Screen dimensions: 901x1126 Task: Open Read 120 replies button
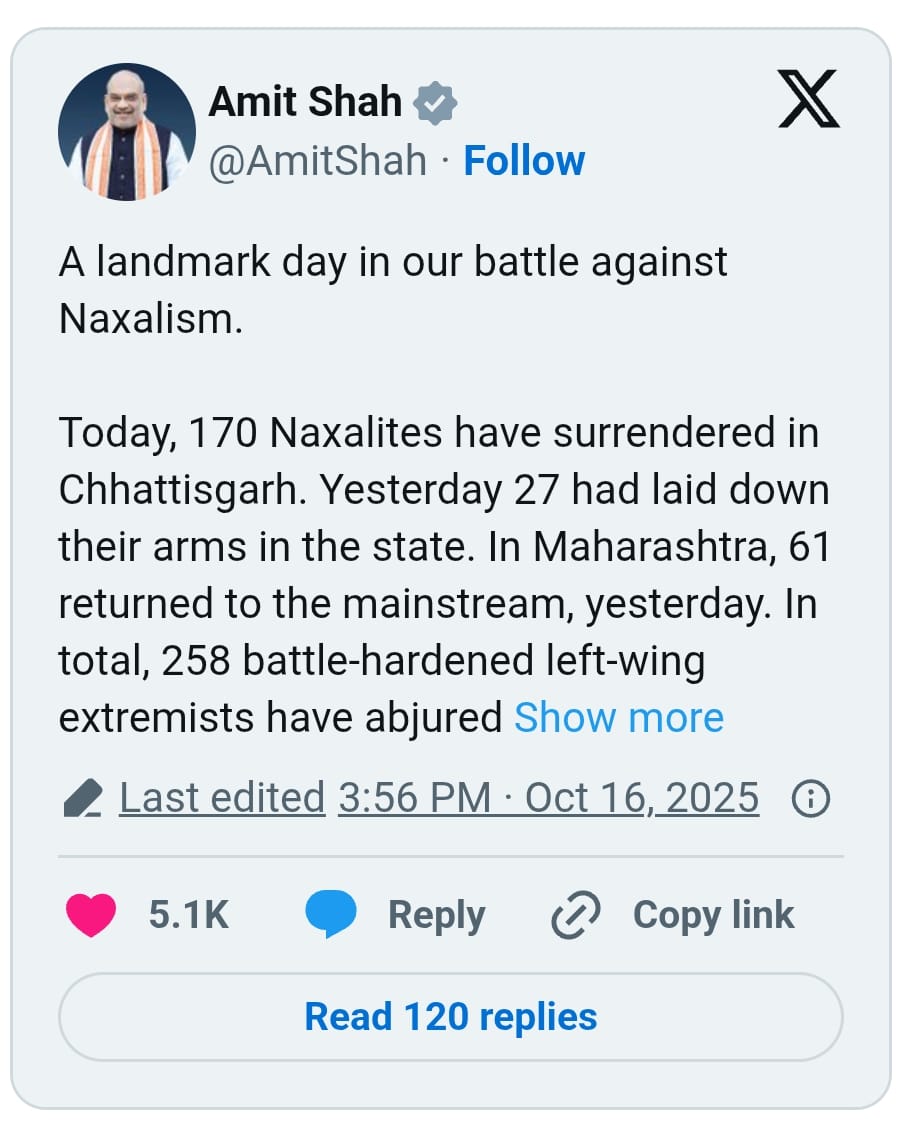(x=450, y=1017)
